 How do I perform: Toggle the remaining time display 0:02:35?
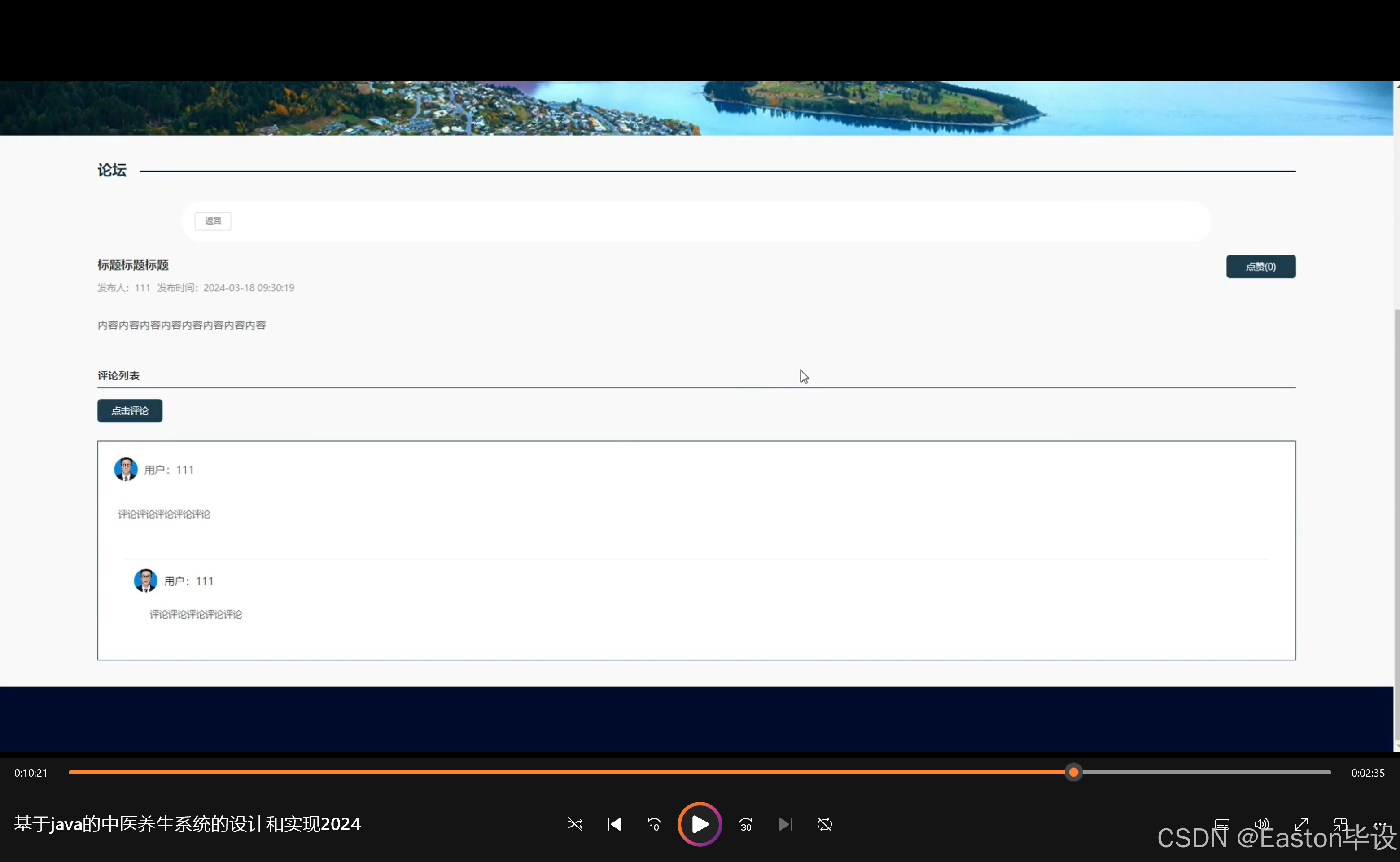click(1368, 773)
